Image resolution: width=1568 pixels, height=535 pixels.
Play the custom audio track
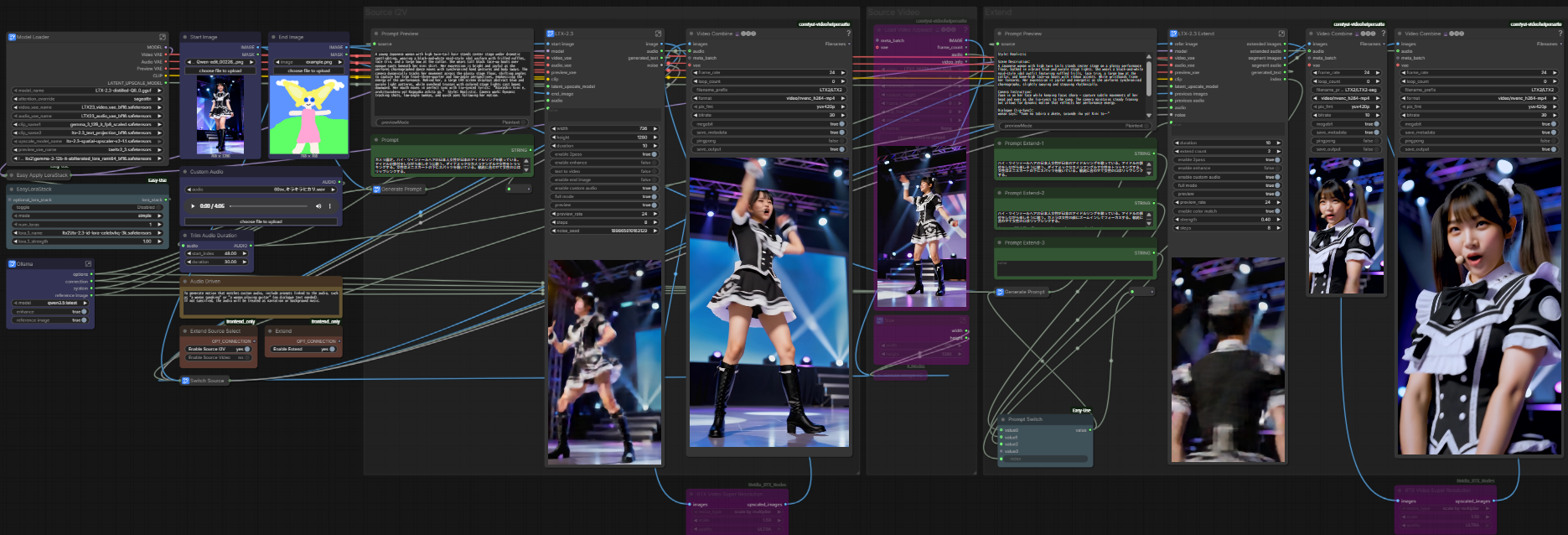coord(194,205)
